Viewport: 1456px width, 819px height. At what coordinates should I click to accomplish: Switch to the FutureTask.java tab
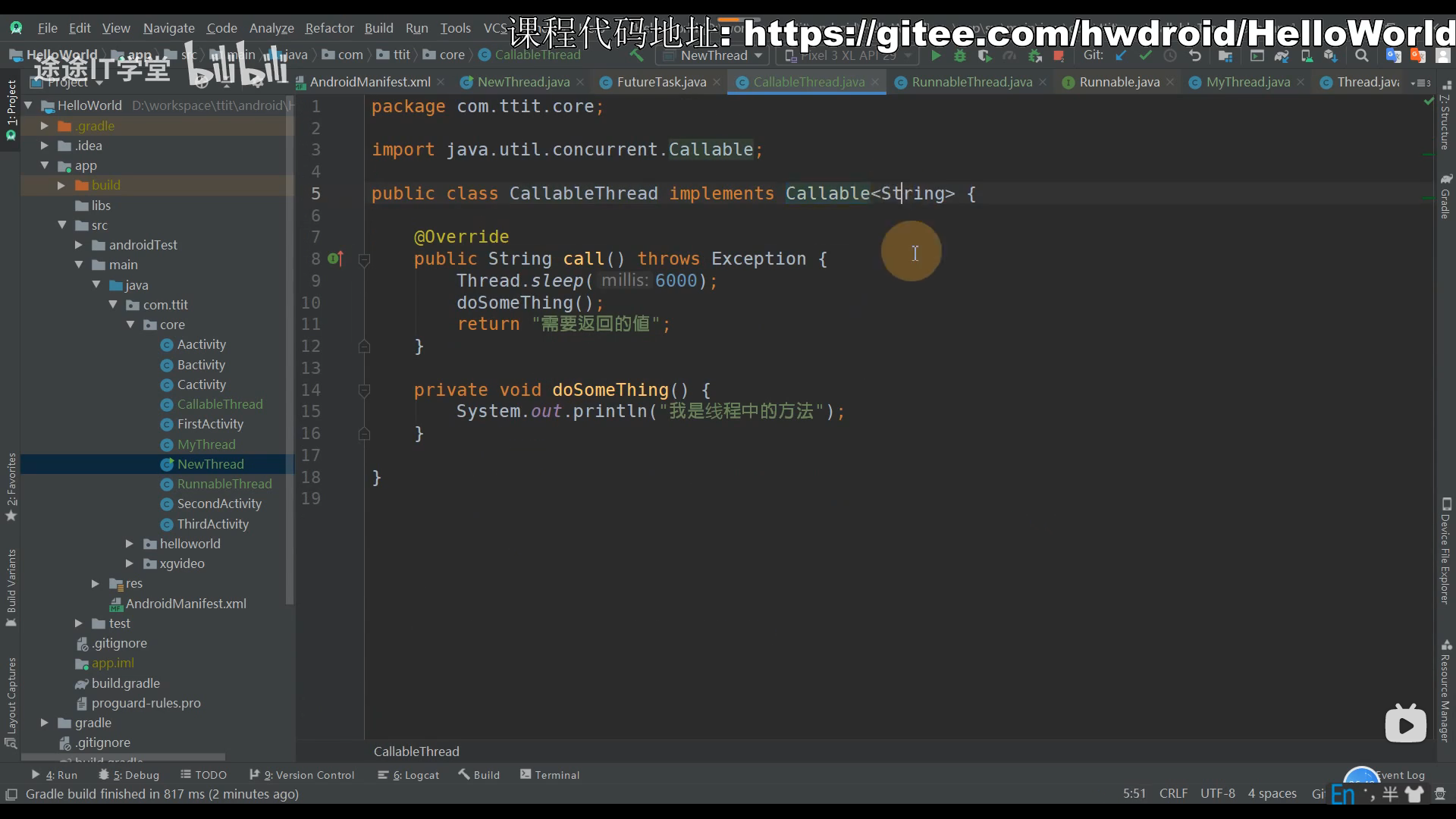coord(661,82)
